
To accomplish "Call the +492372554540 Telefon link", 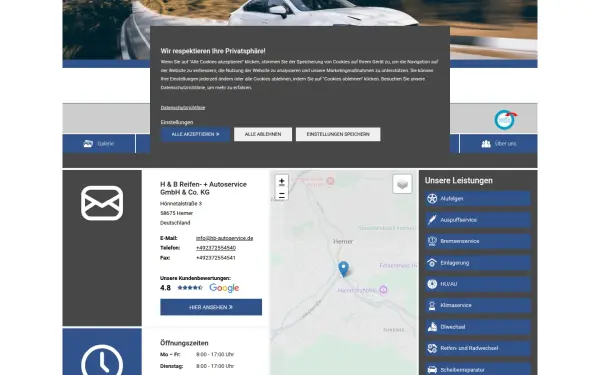I will click(x=216, y=248).
